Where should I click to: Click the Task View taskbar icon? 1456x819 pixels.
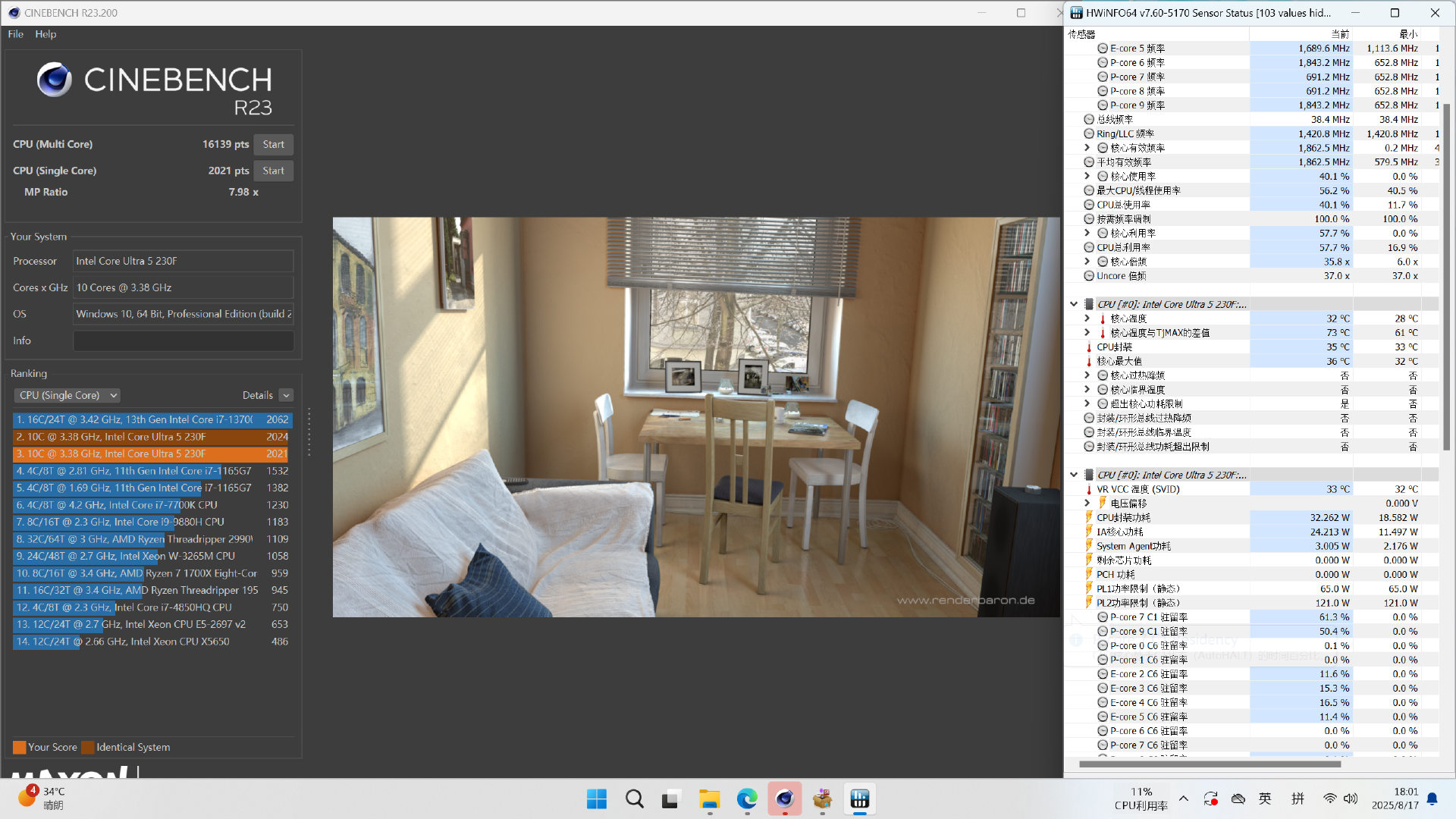[x=670, y=799]
